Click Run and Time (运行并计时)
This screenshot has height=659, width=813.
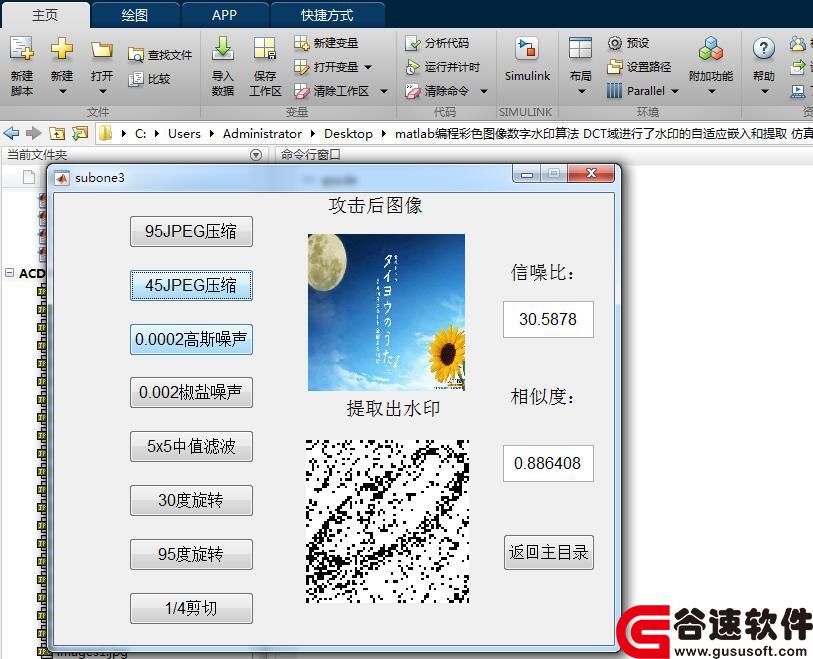tap(443, 67)
